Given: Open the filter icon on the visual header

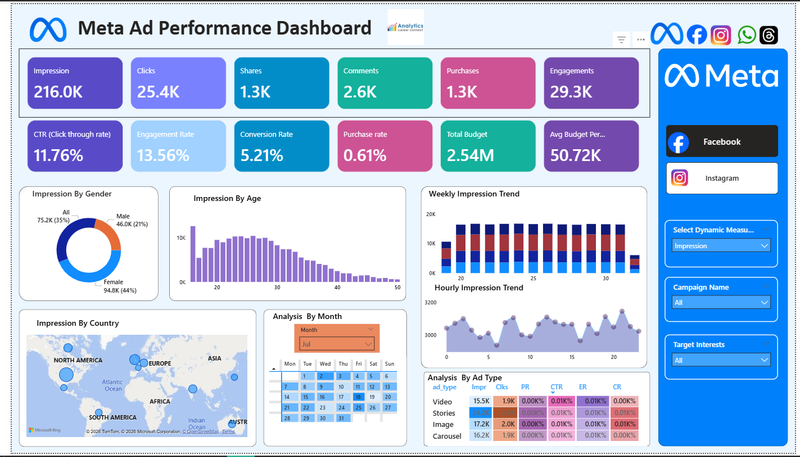Looking at the screenshot, I should pos(621,39).
